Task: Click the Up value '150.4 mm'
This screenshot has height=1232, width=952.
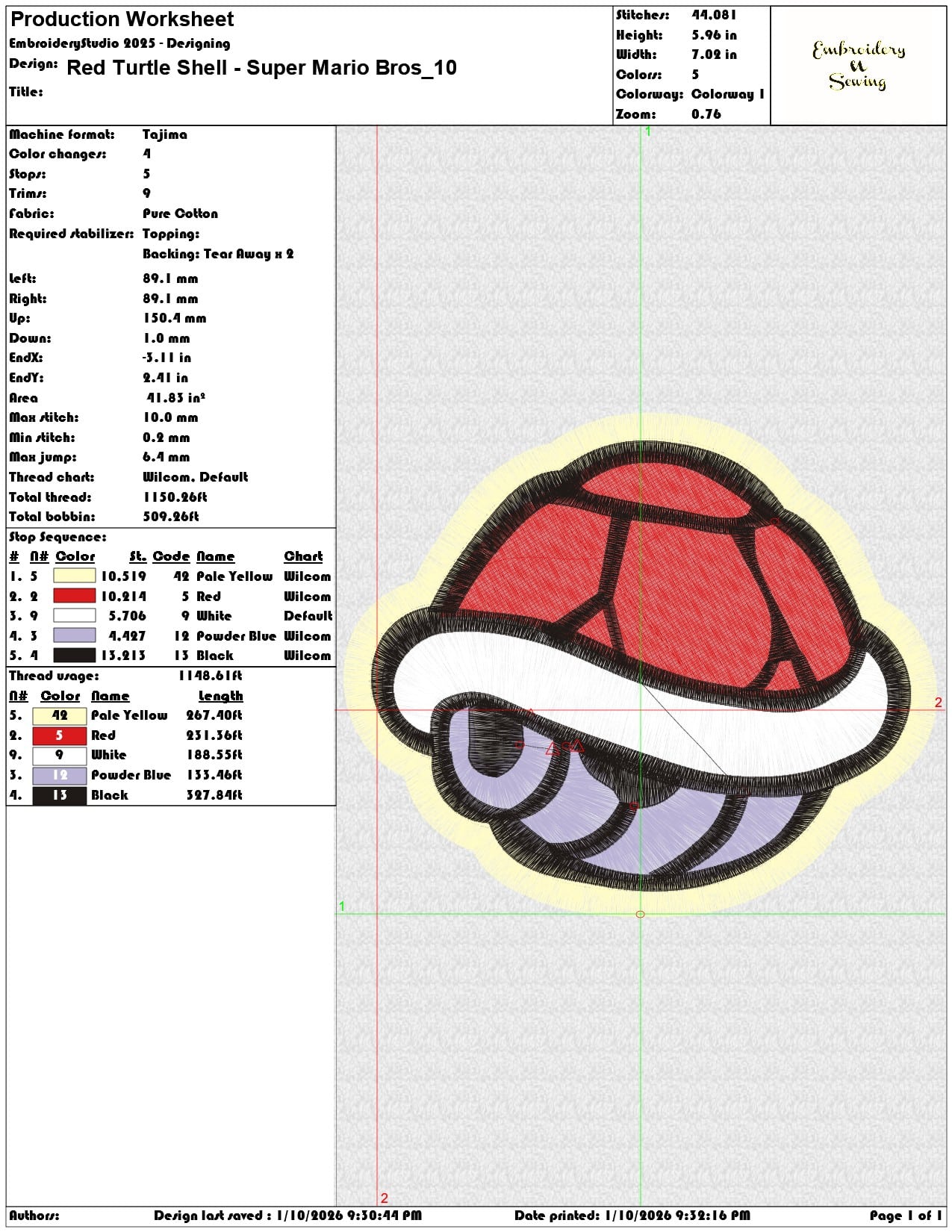Action: coord(175,318)
